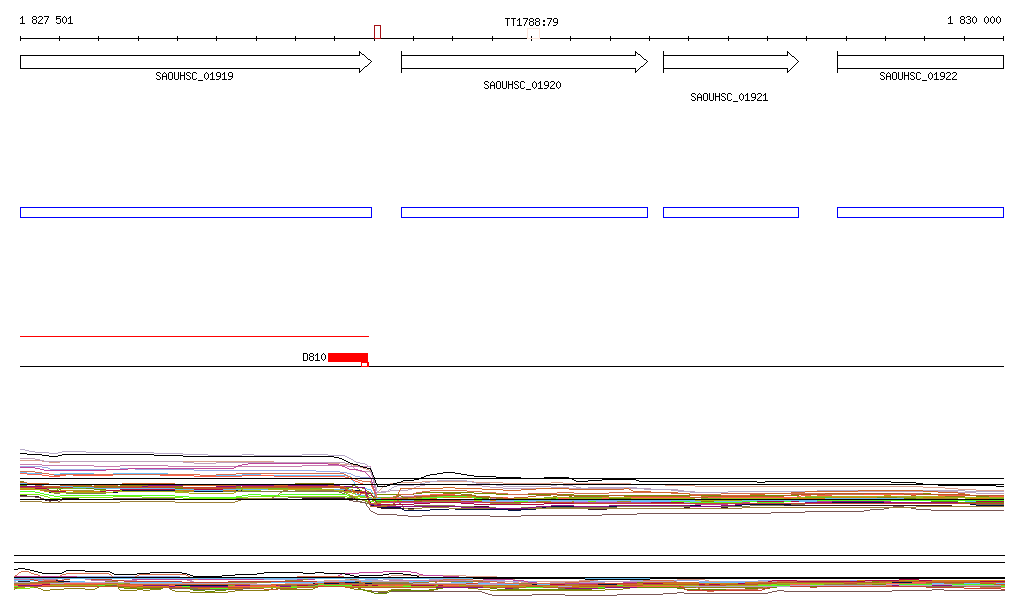This screenshot has height=611, width=1024.
Task: Click the red marker on the ruler
Action: click(377, 32)
